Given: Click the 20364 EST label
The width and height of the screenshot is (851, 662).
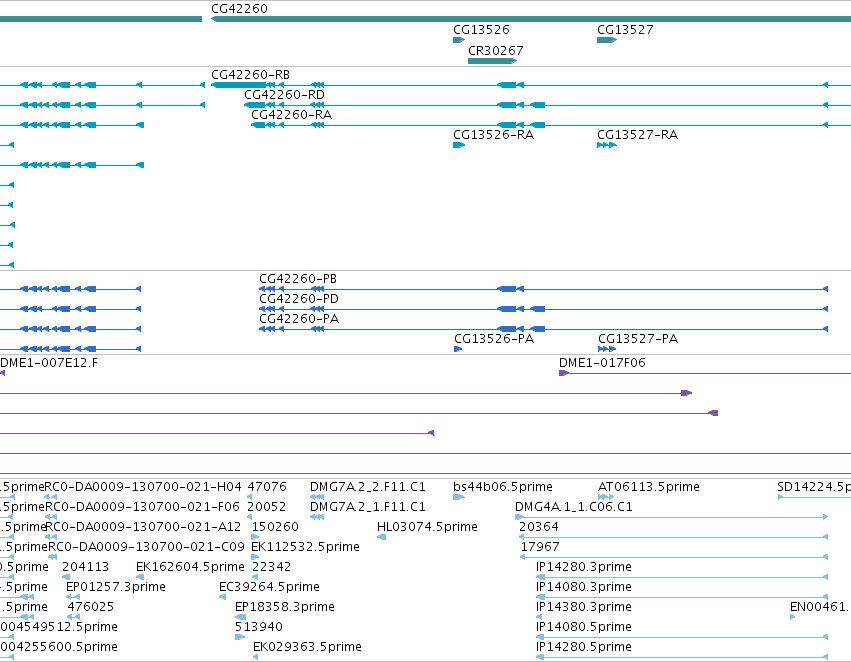Looking at the screenshot, I should point(539,527).
